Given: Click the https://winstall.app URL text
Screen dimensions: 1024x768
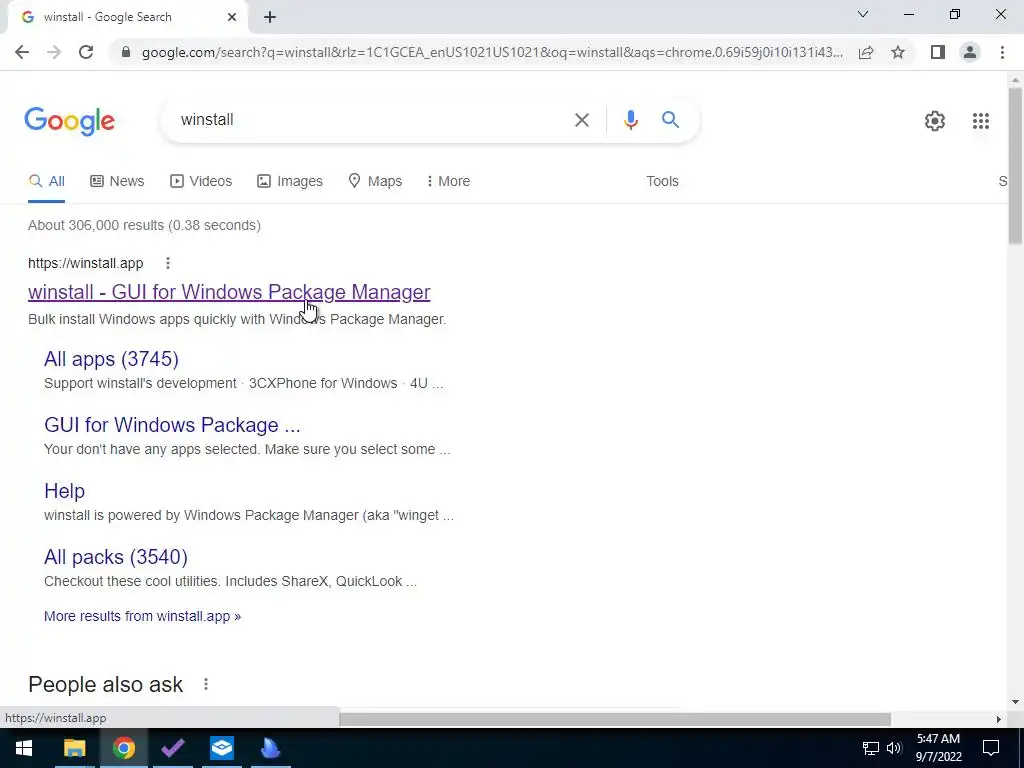Looking at the screenshot, I should click(86, 263).
